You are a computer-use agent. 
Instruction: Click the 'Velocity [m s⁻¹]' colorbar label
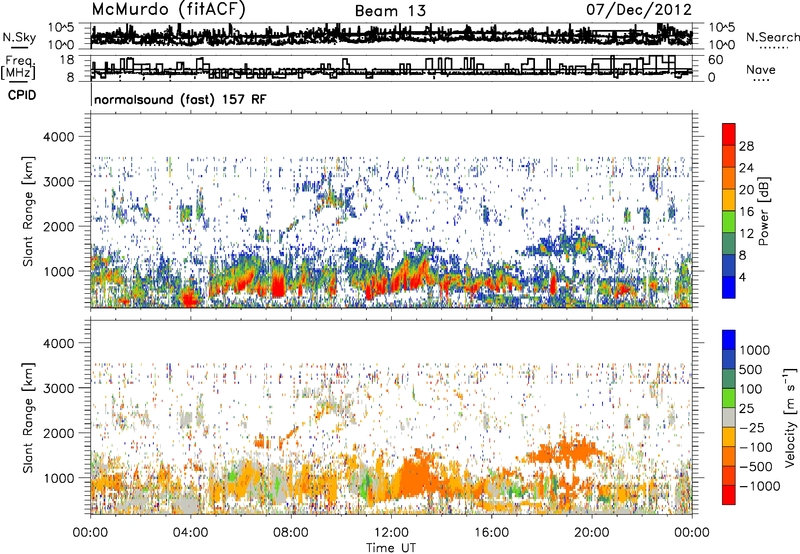(x=790, y=417)
